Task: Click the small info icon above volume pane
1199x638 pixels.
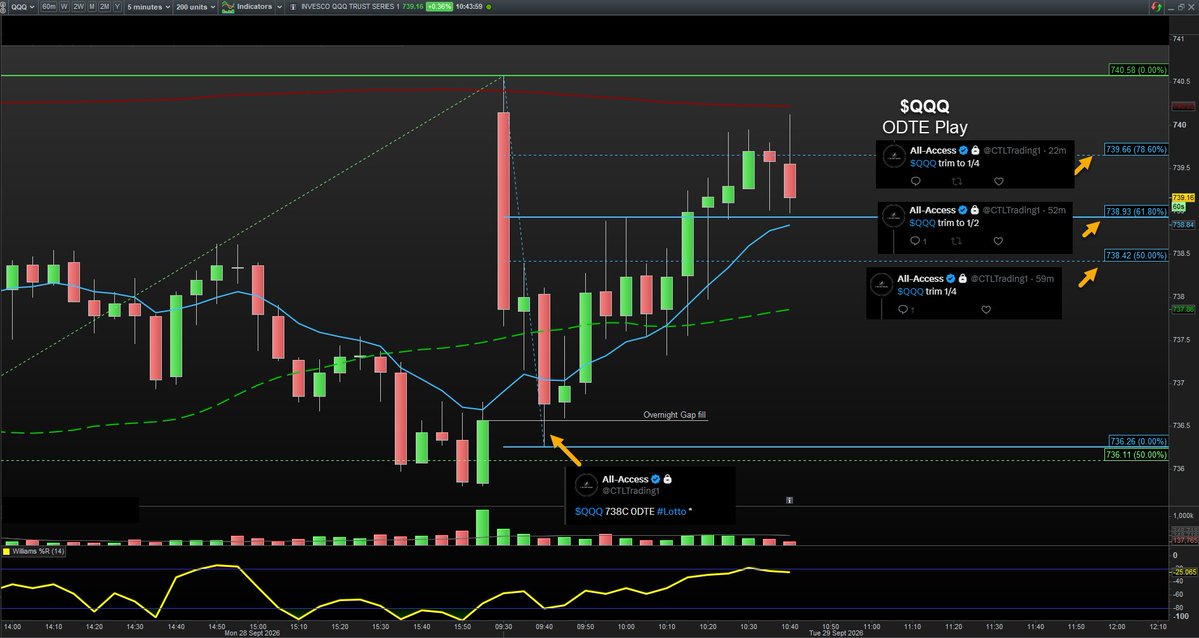Action: coord(789,500)
